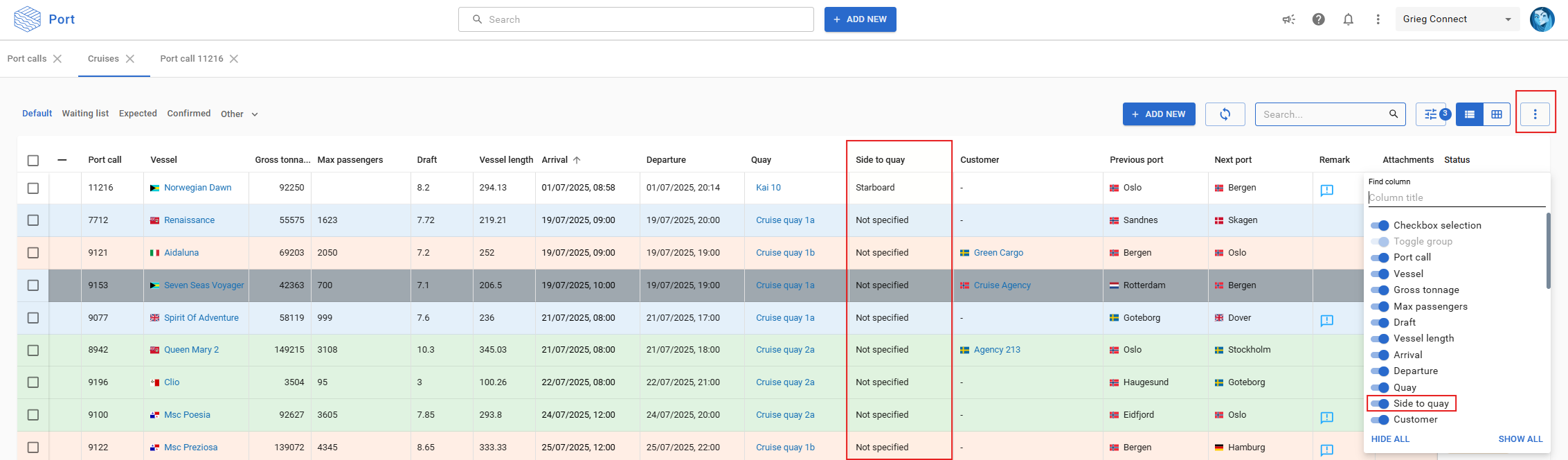Image resolution: width=1568 pixels, height=460 pixels.
Task: Switch to the Port call 11216 tab
Action: [x=192, y=59]
